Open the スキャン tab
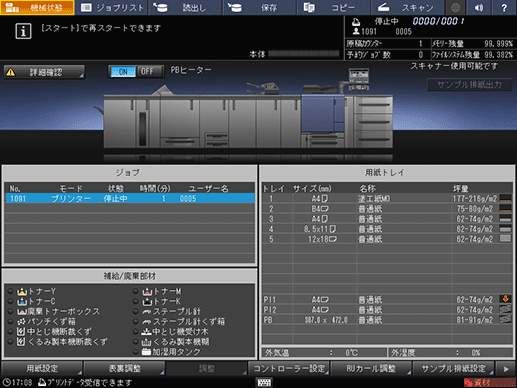Screen dimensions: 517x388 [x=408, y=7]
